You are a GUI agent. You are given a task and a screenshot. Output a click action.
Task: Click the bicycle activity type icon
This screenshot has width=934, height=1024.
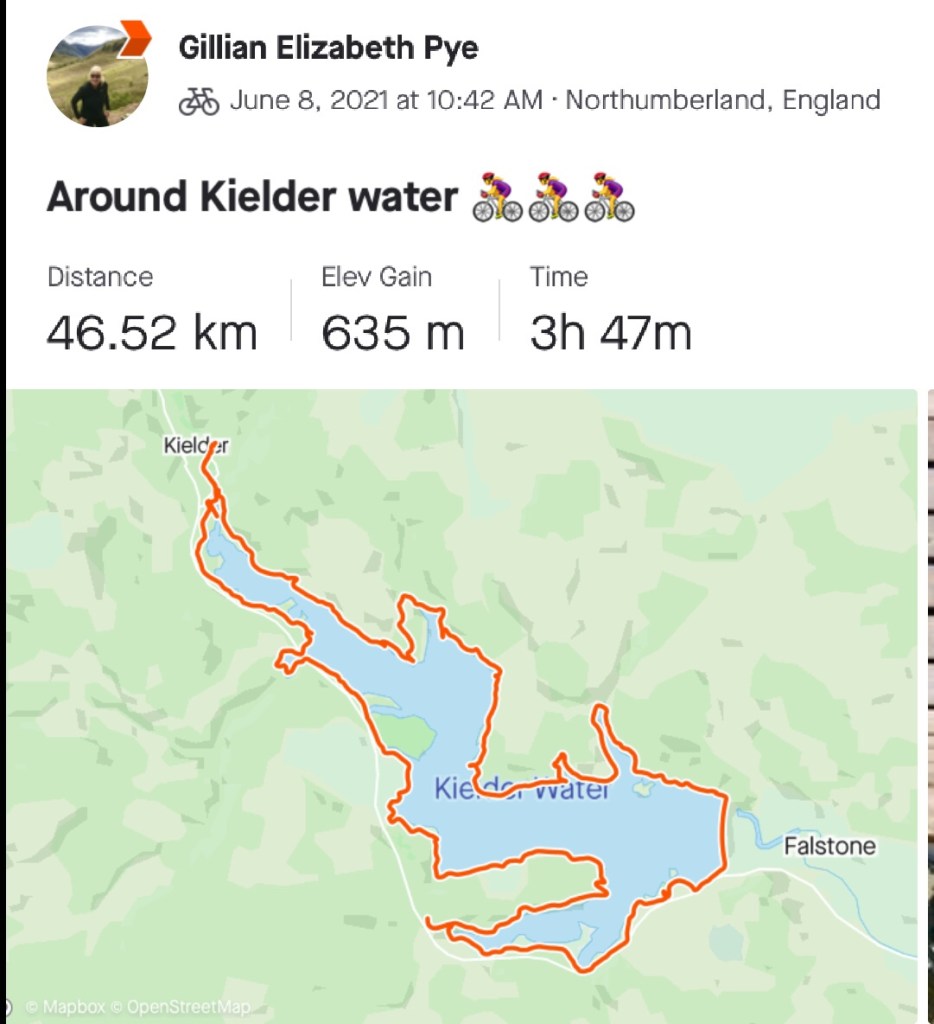(199, 101)
